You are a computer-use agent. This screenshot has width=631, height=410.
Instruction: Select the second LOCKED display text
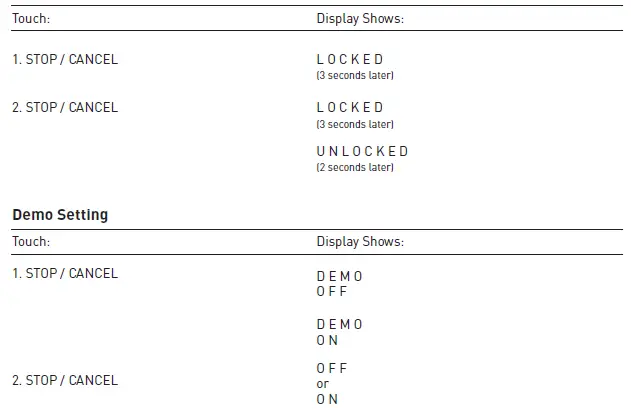pos(350,107)
